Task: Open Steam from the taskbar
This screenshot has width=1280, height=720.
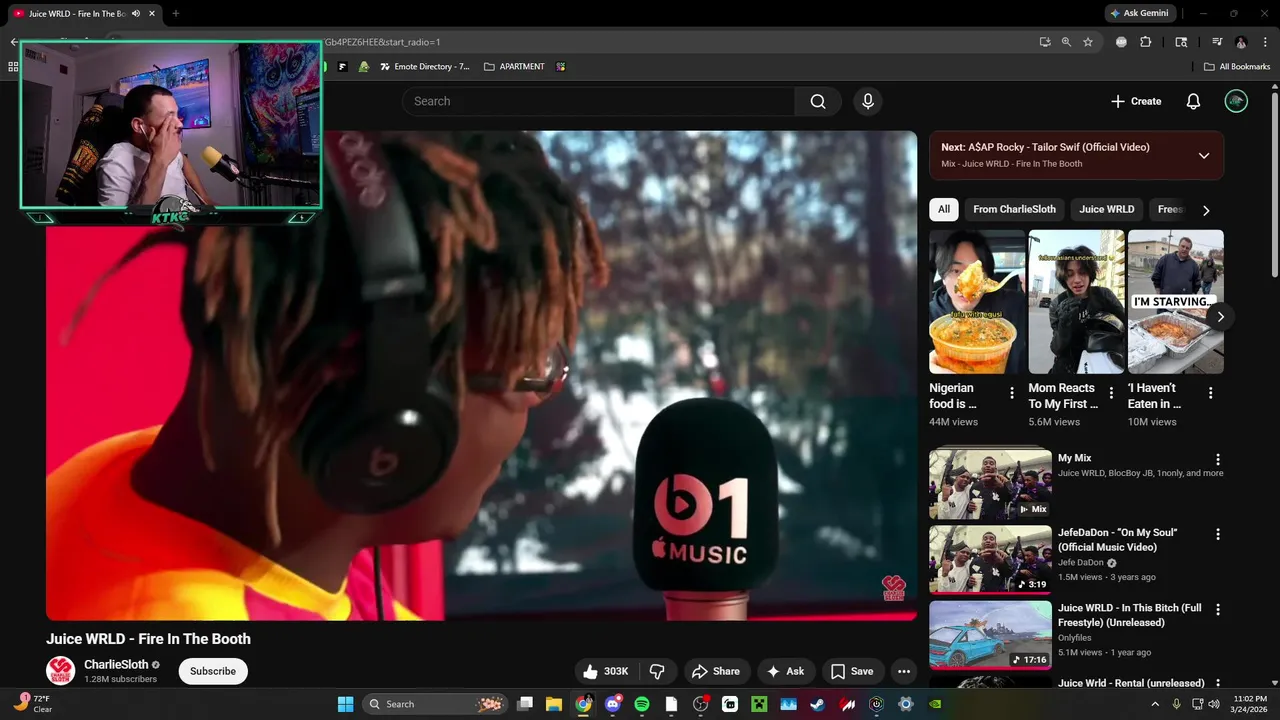Action: click(x=818, y=704)
